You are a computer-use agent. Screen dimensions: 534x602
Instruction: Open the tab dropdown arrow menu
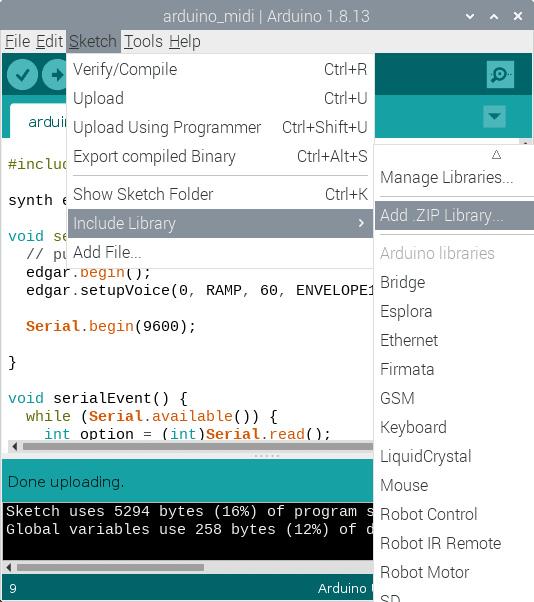pyautogui.click(x=494, y=116)
